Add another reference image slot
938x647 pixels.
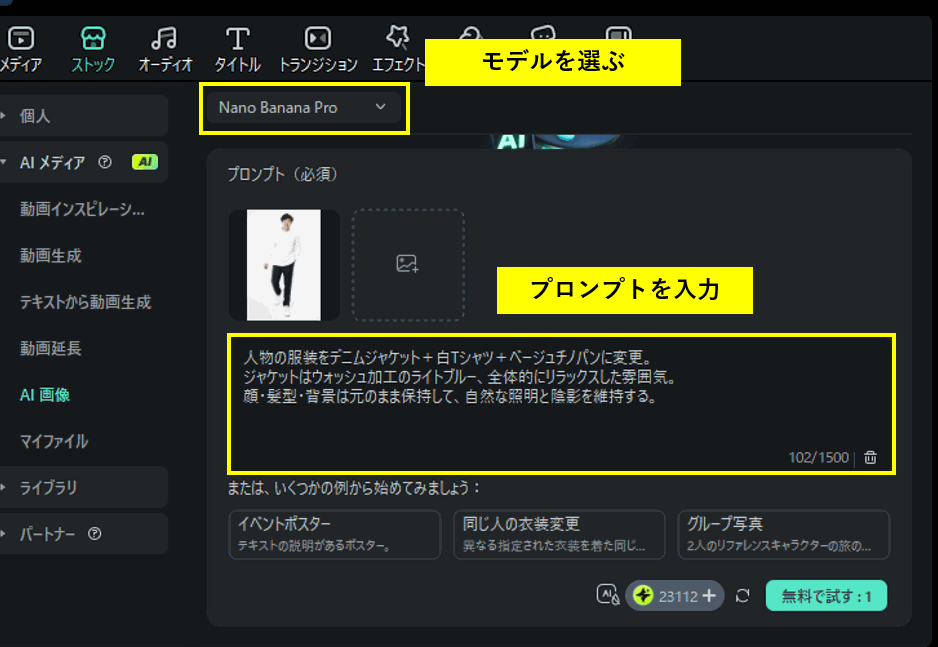408,265
